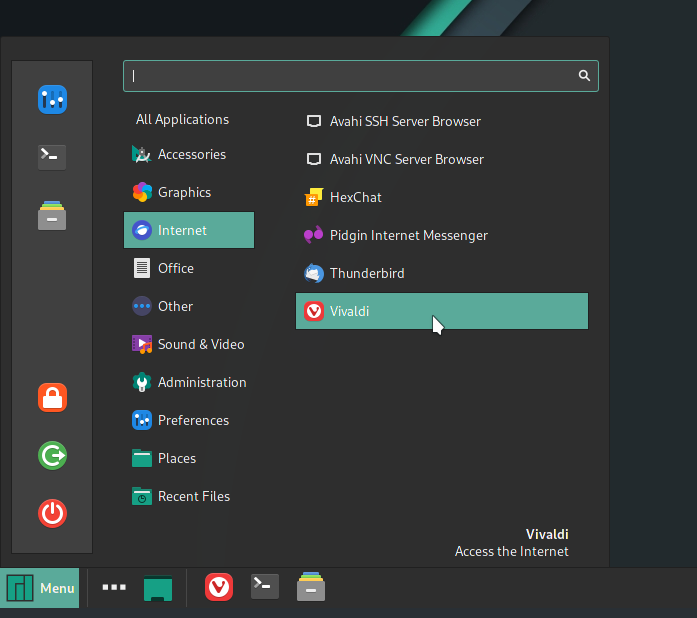
Task: Click the green logout icon
Action: point(52,456)
